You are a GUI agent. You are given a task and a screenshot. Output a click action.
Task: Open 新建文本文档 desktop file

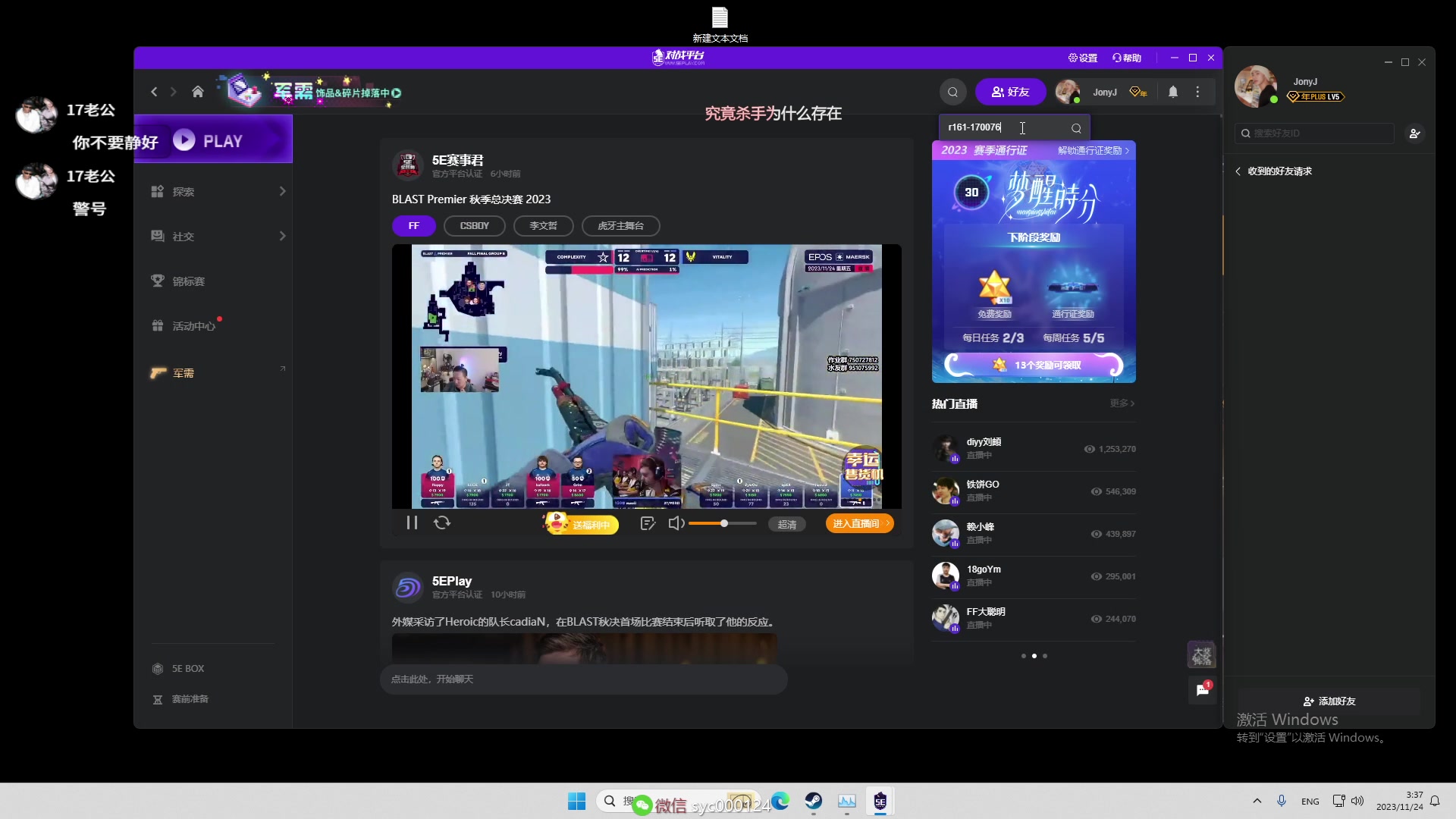720,24
